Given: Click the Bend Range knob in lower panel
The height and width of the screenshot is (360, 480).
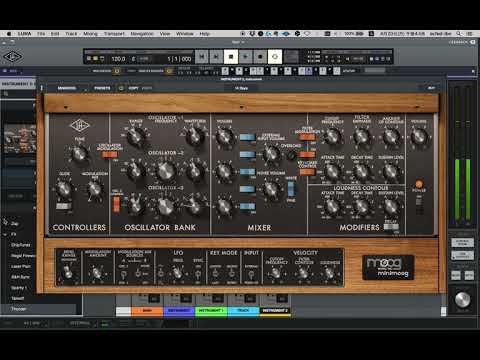Looking at the screenshot, I should (68, 273).
